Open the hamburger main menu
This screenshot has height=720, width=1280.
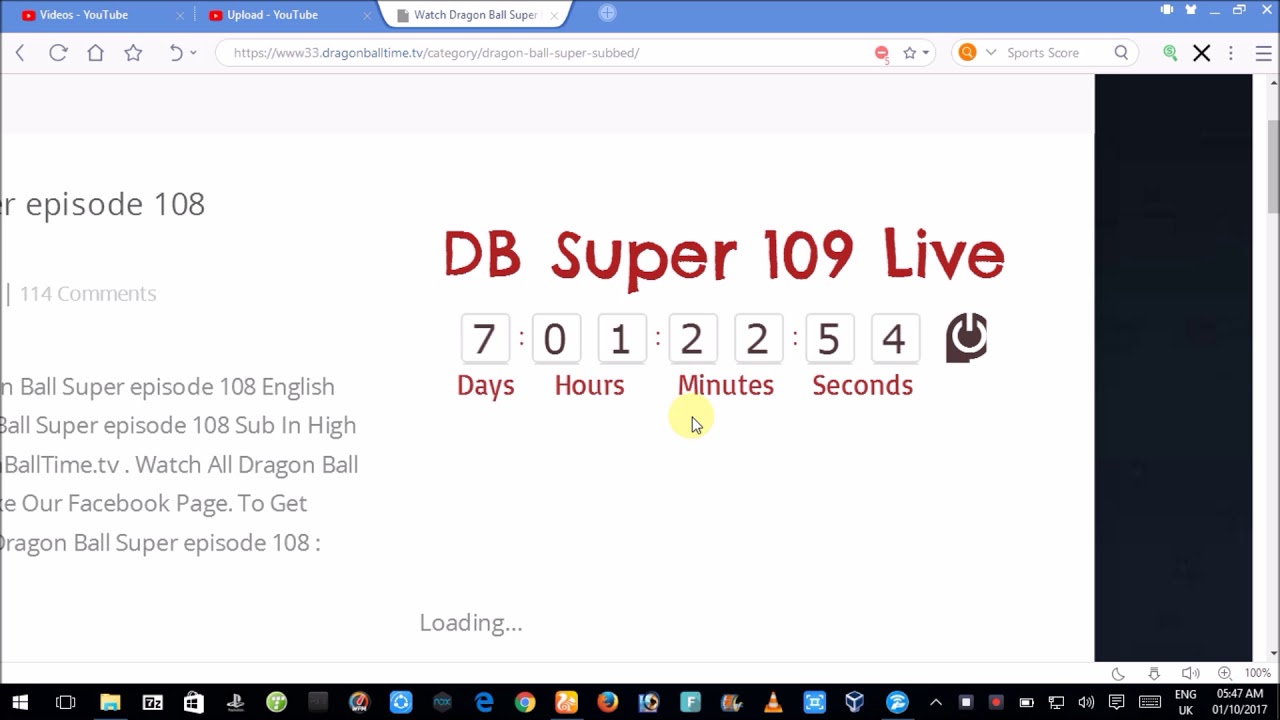[x=1263, y=53]
